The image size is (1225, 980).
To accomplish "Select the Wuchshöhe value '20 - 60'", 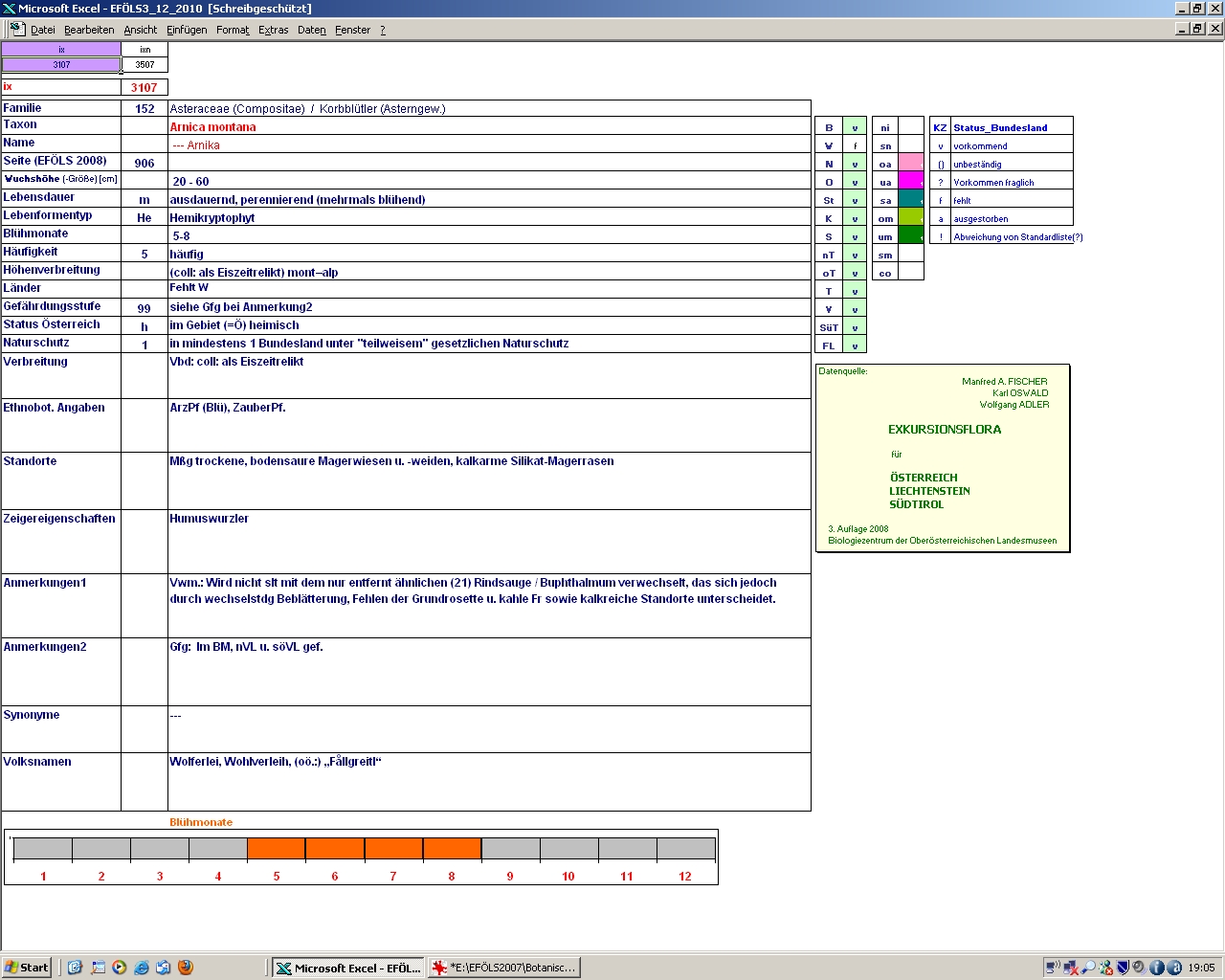I will click(x=489, y=181).
